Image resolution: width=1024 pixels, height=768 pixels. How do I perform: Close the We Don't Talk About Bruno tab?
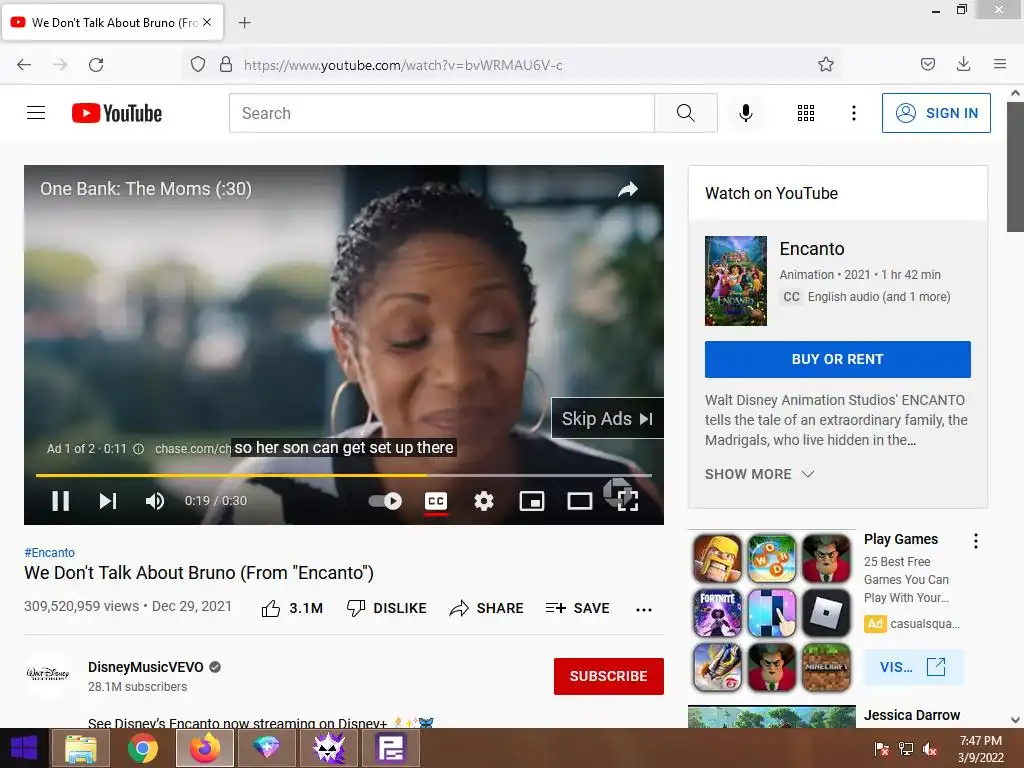[x=207, y=22]
